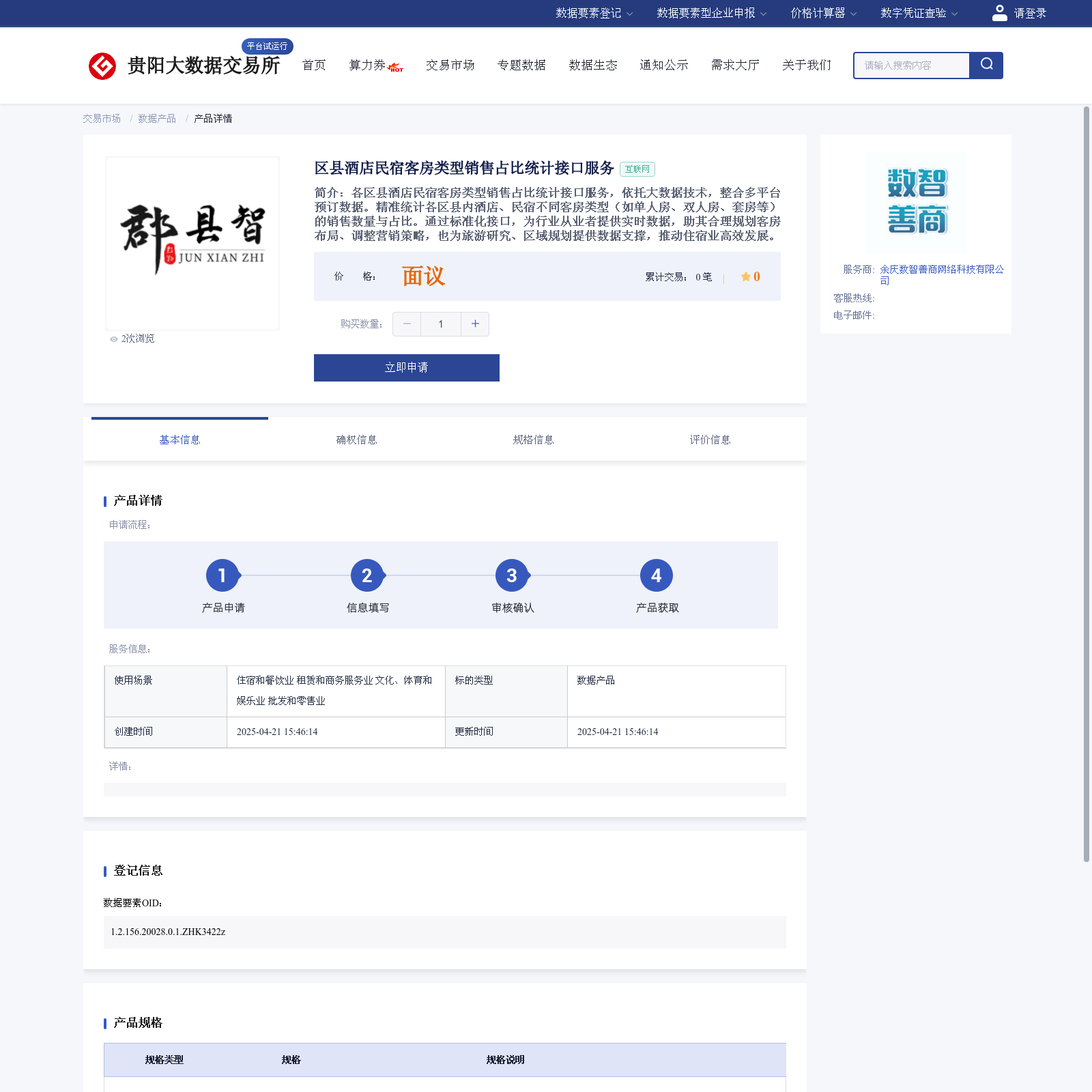Click the 累计交易 0笔 text
This screenshot has height=1092, width=1092.
point(678,277)
